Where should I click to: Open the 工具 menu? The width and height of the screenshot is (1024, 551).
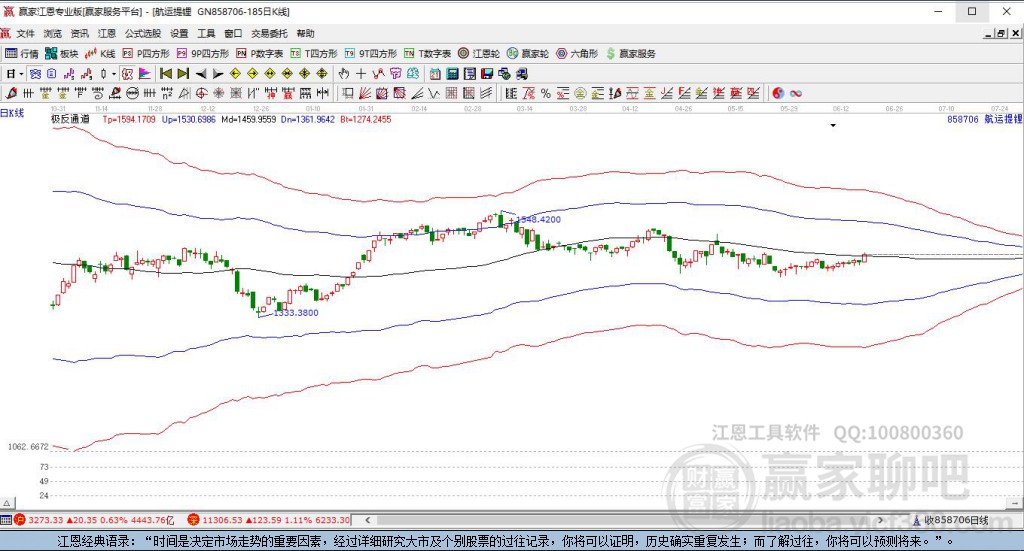click(x=206, y=33)
